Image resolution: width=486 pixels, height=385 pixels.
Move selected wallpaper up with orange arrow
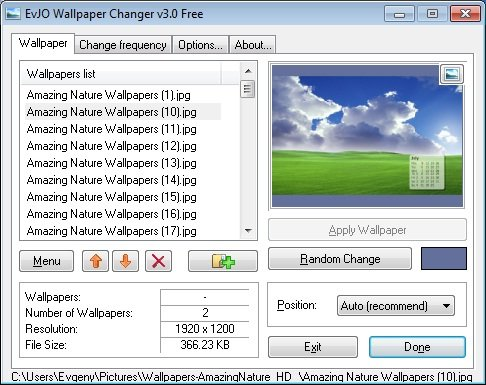click(x=95, y=261)
